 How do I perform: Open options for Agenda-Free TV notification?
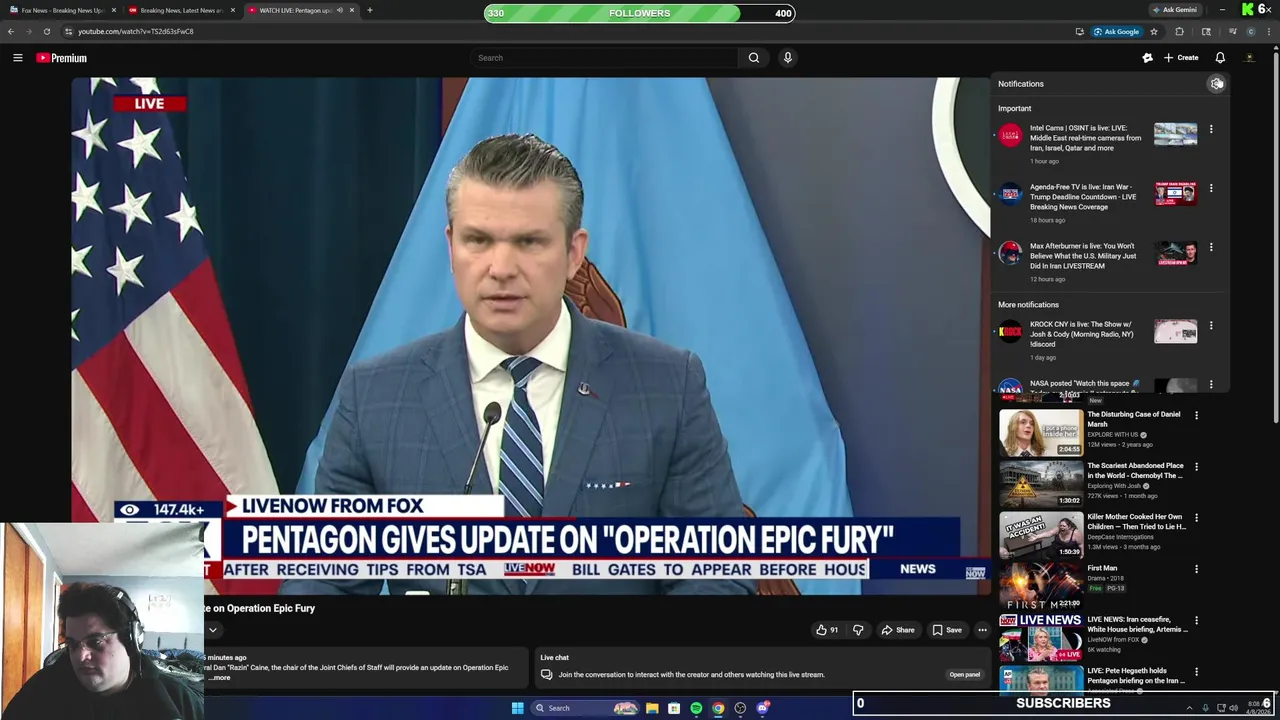click(x=1211, y=188)
